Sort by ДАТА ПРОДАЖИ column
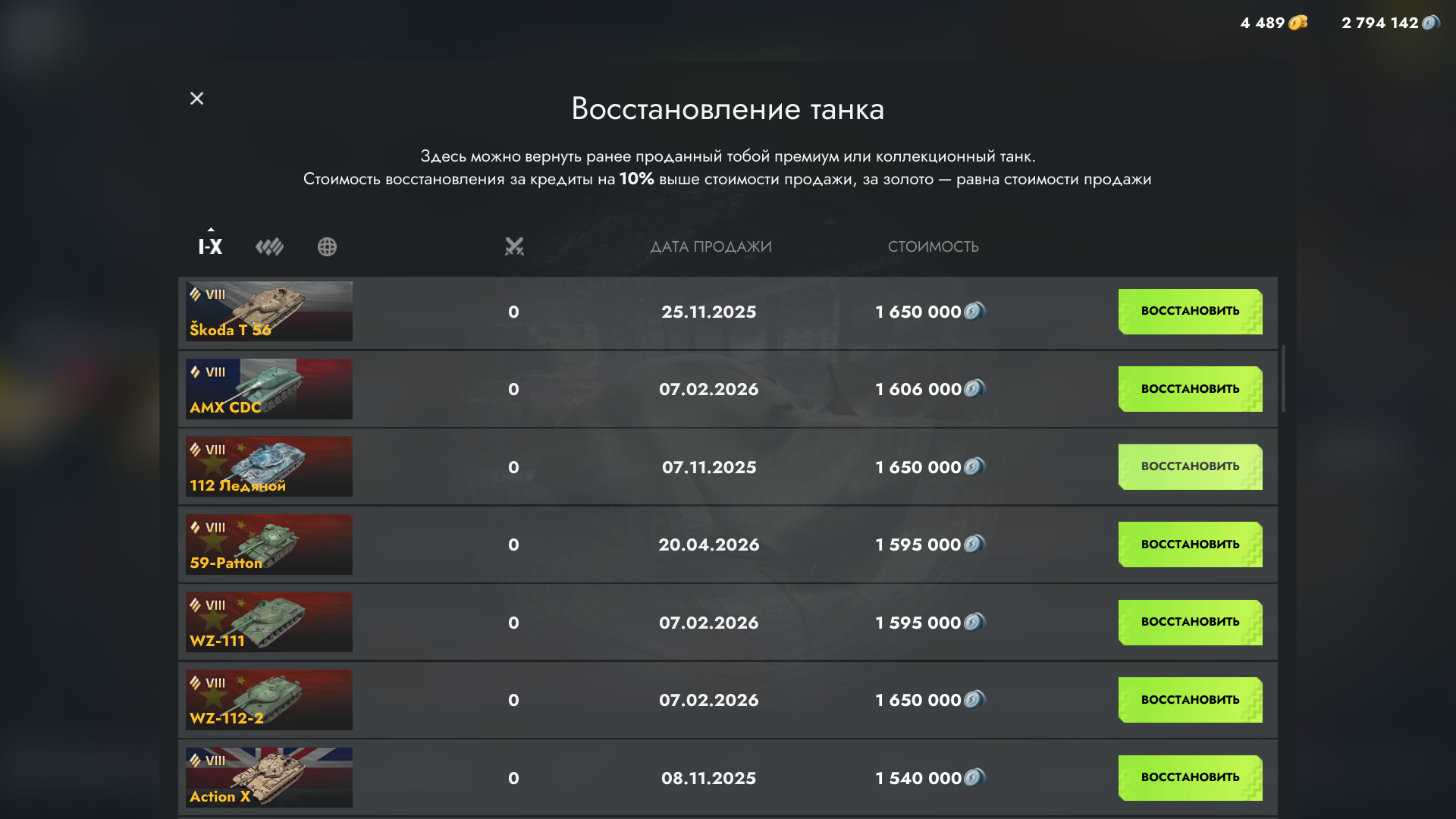 [711, 246]
